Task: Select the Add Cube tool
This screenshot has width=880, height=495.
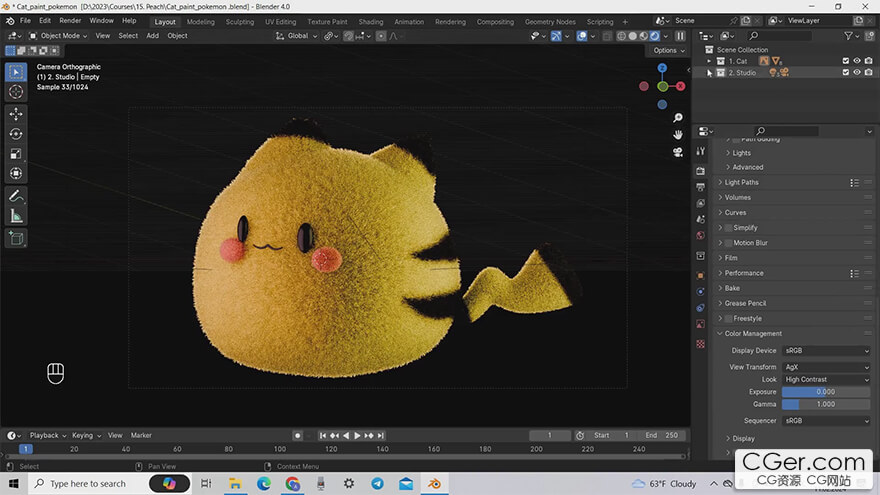Action: 16,239
